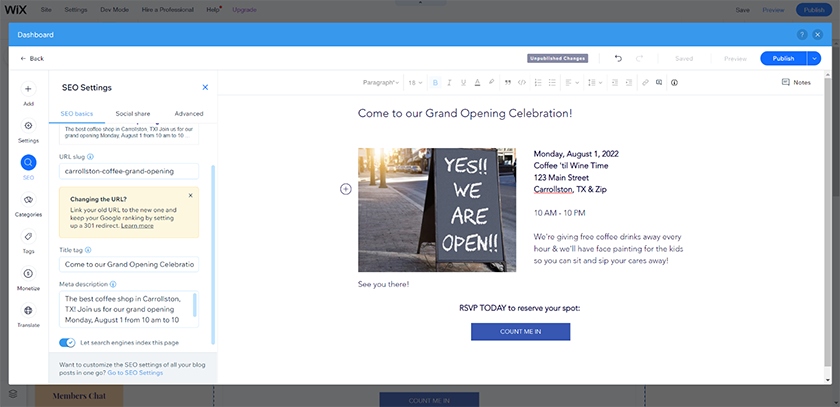
Task: Open the text color tool
Action: pyautogui.click(x=477, y=82)
